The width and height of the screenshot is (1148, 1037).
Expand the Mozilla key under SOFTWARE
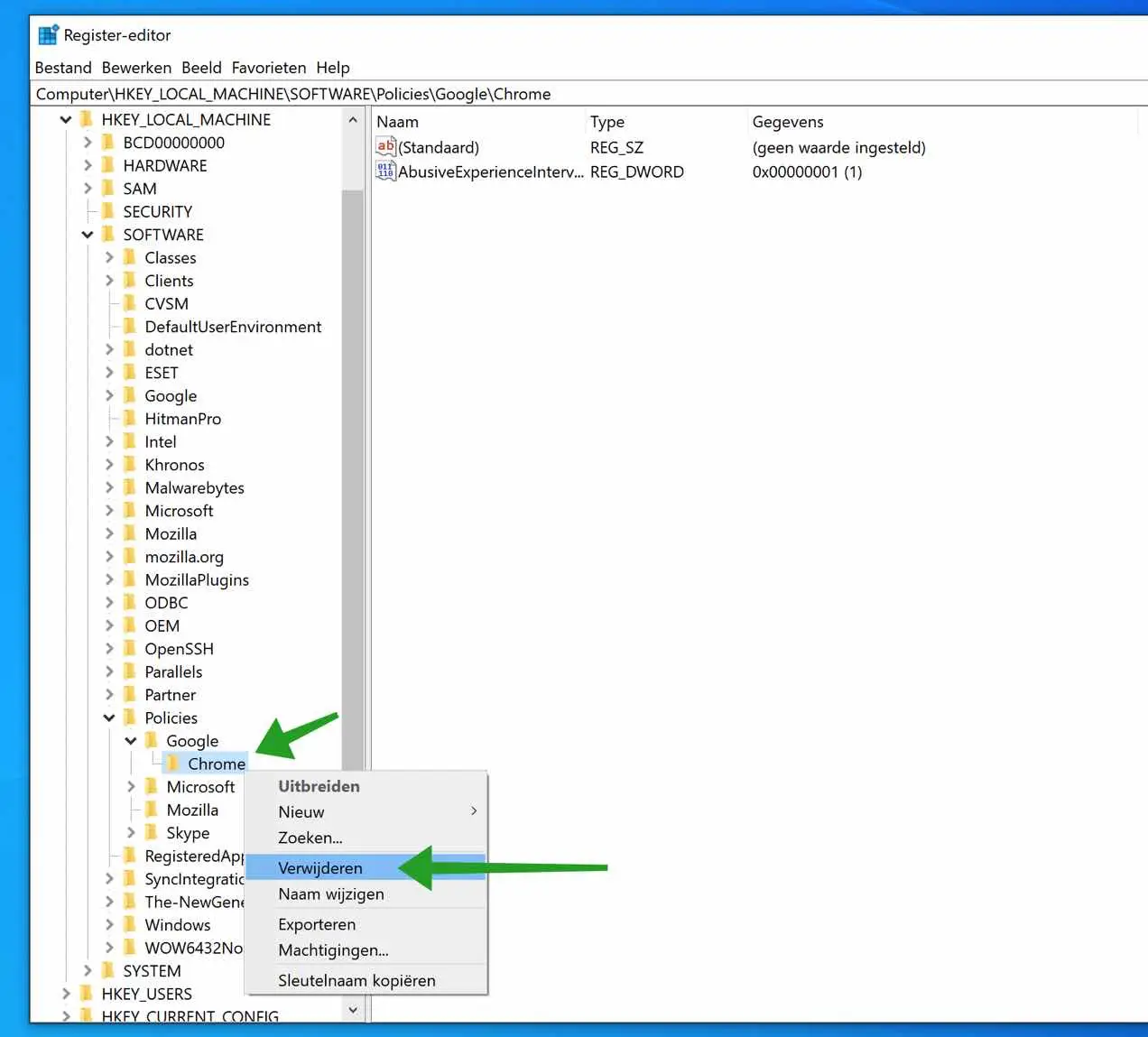pyautogui.click(x=109, y=533)
